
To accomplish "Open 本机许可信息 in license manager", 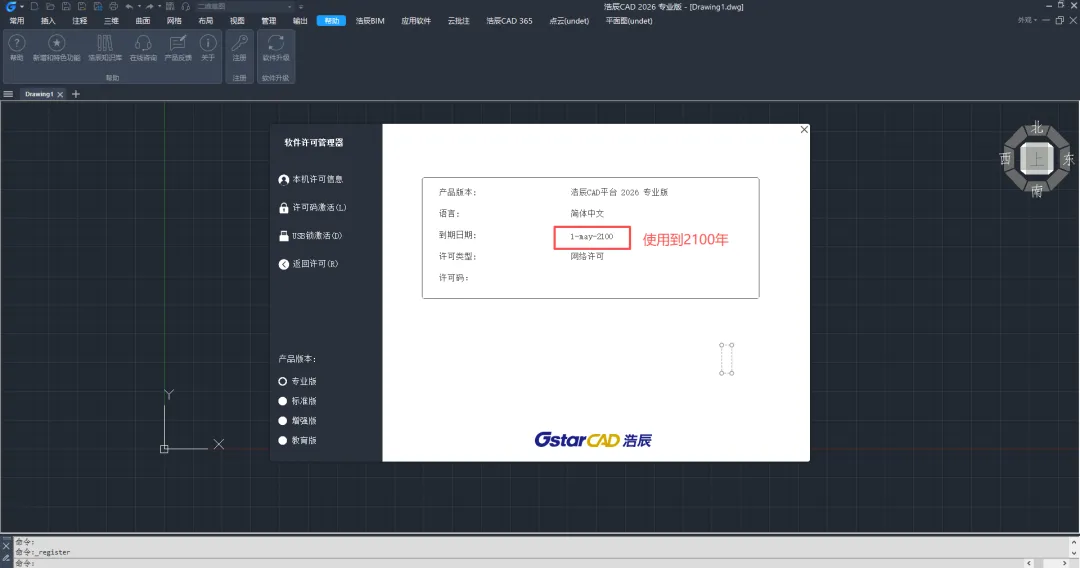I will (x=311, y=180).
